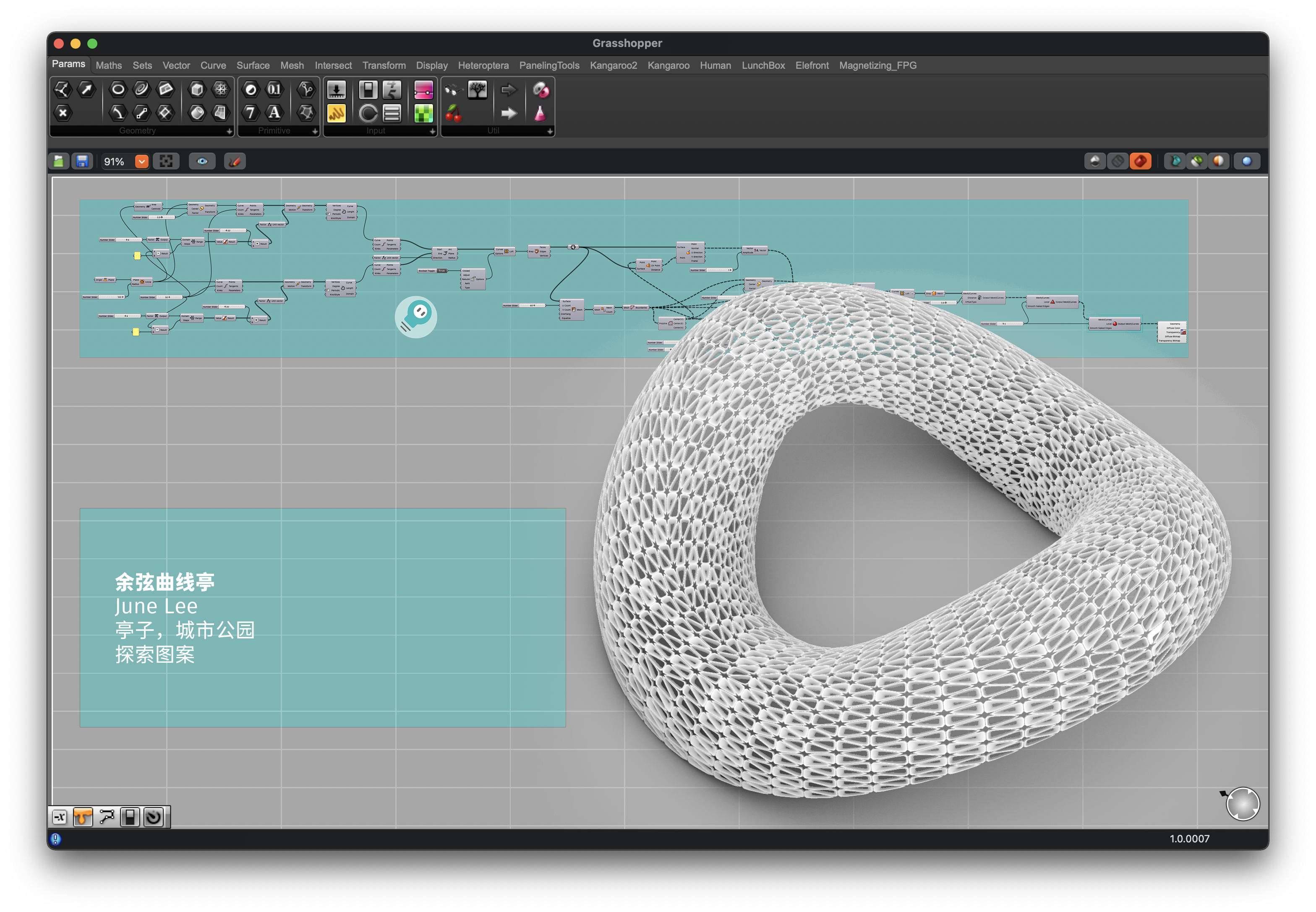Select the Number Slider input component
The image size is (1316, 912).
click(x=336, y=90)
